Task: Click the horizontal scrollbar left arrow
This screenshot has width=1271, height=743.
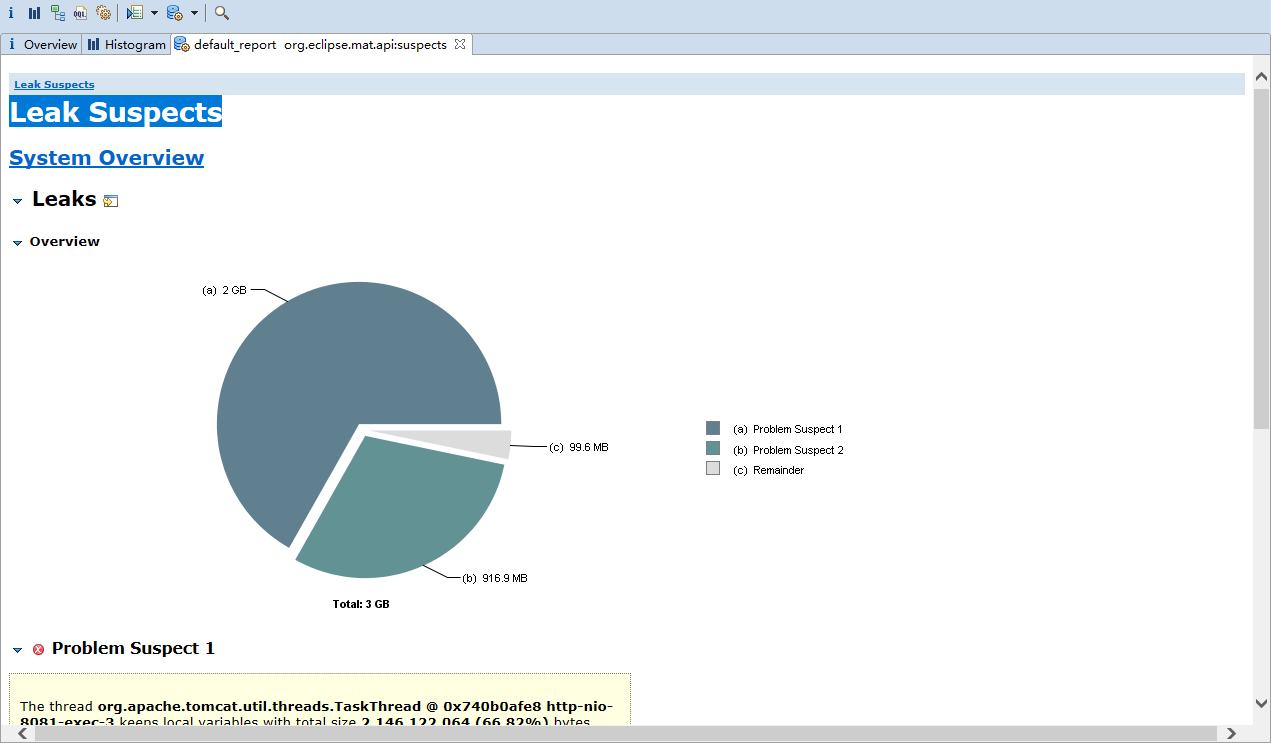Action: 23,733
